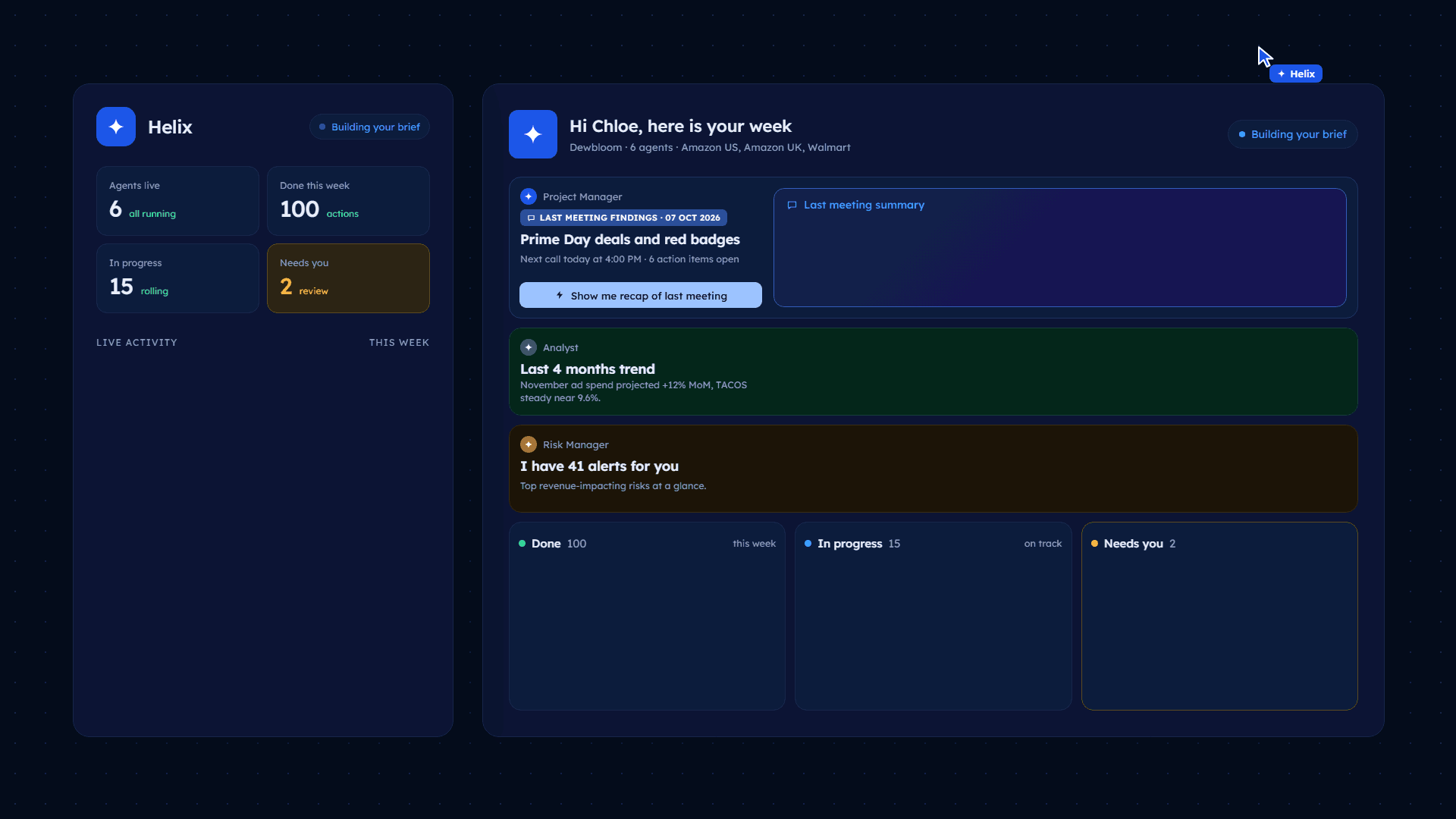Click the Helix logo icon in sidebar
The width and height of the screenshot is (1456, 819).
click(116, 127)
